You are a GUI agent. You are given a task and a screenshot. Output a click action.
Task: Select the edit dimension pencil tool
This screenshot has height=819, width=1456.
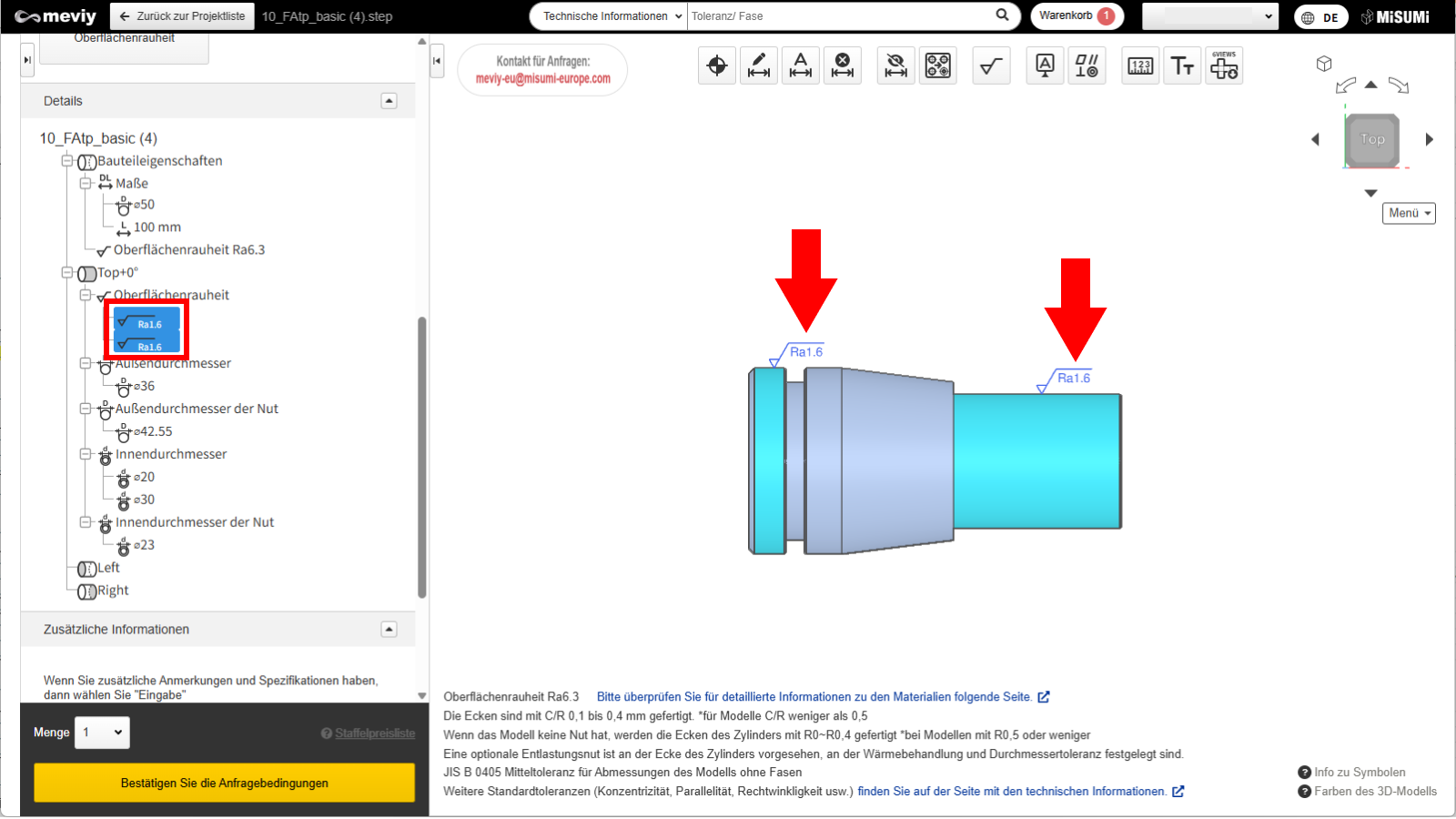pos(759,66)
